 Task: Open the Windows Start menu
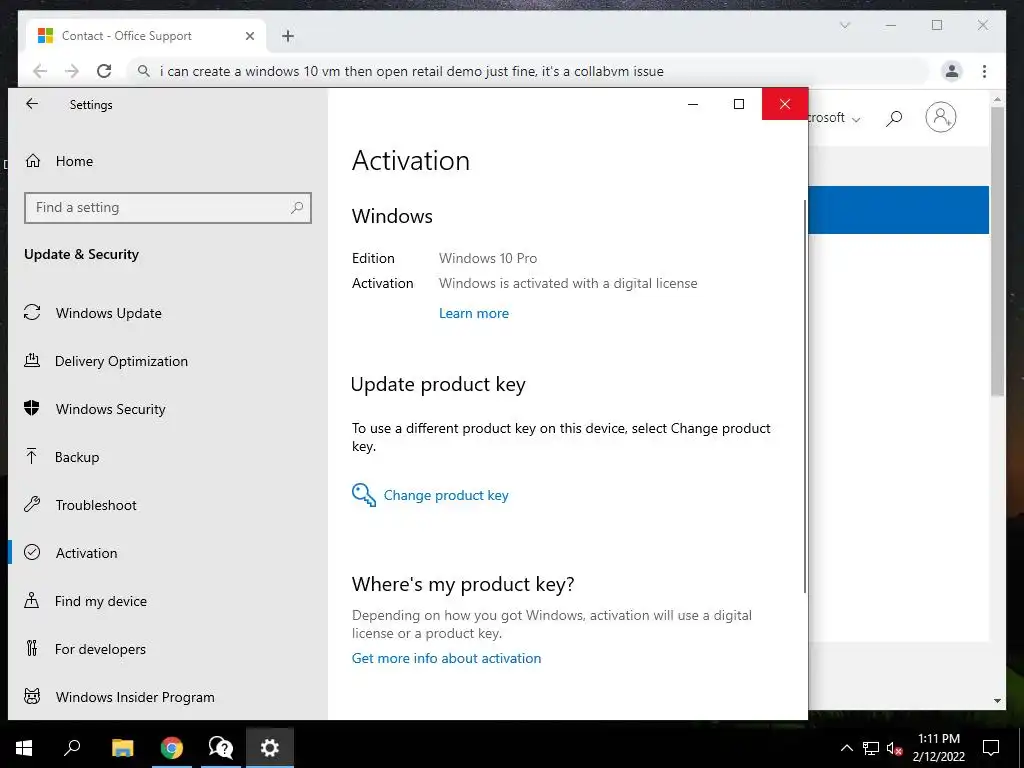tap(24, 748)
